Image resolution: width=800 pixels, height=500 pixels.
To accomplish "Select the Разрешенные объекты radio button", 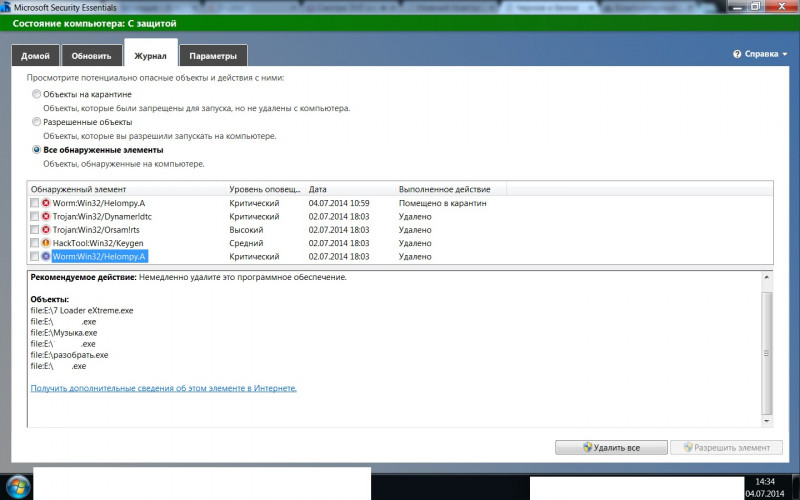I will pos(36,121).
